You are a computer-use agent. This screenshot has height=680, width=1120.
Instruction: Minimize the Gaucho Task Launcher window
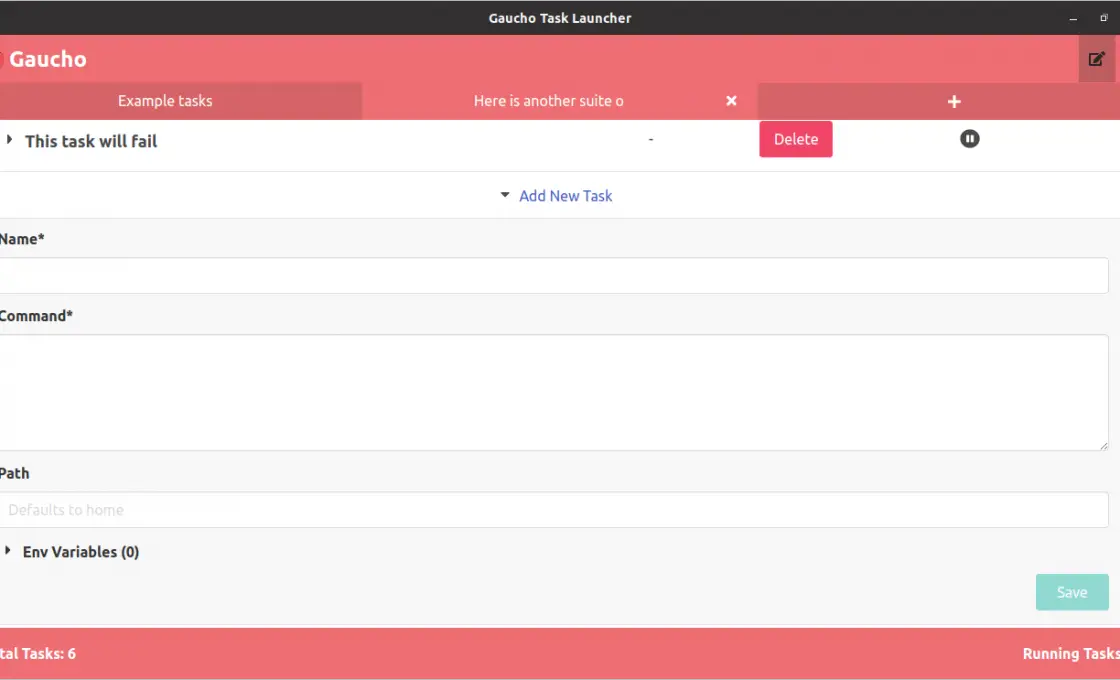point(1073,19)
